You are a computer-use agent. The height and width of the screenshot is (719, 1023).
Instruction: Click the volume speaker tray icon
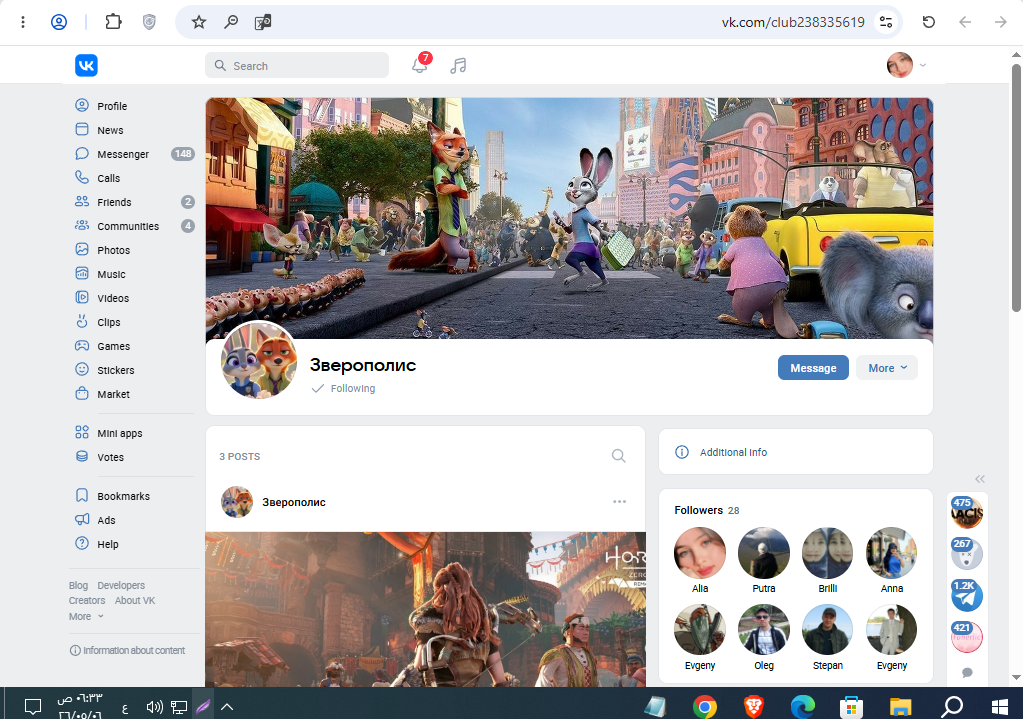(x=154, y=707)
